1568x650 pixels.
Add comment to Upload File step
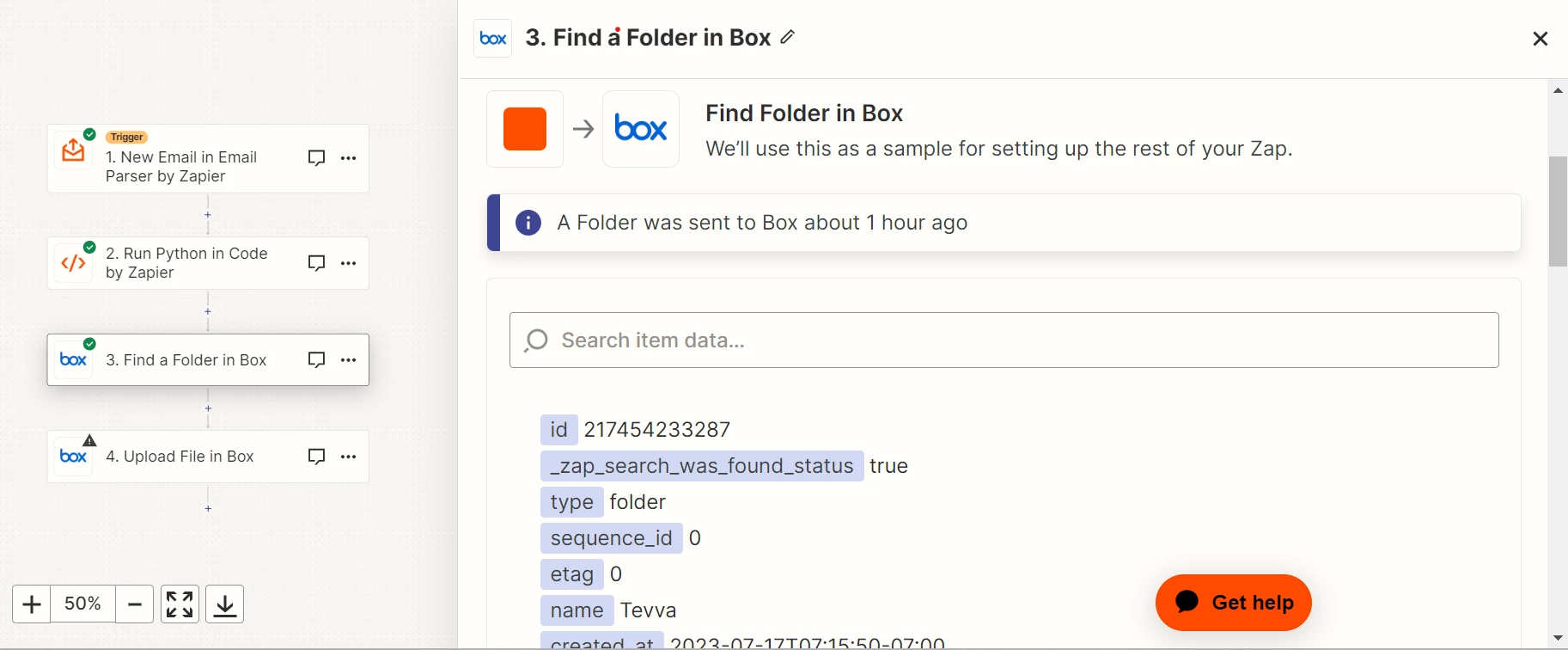point(316,457)
